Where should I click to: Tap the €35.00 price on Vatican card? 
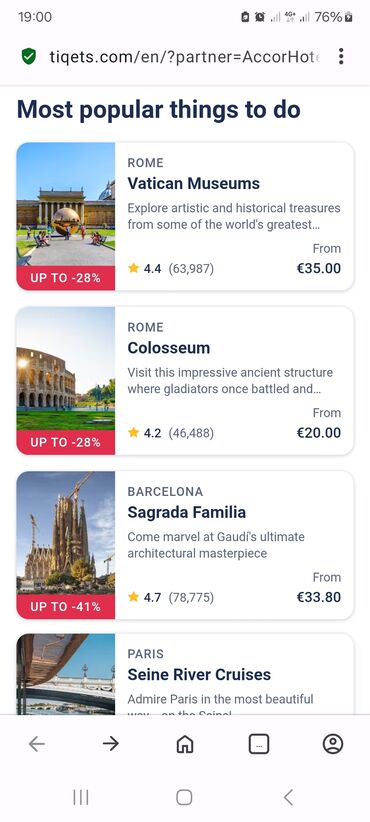319,268
